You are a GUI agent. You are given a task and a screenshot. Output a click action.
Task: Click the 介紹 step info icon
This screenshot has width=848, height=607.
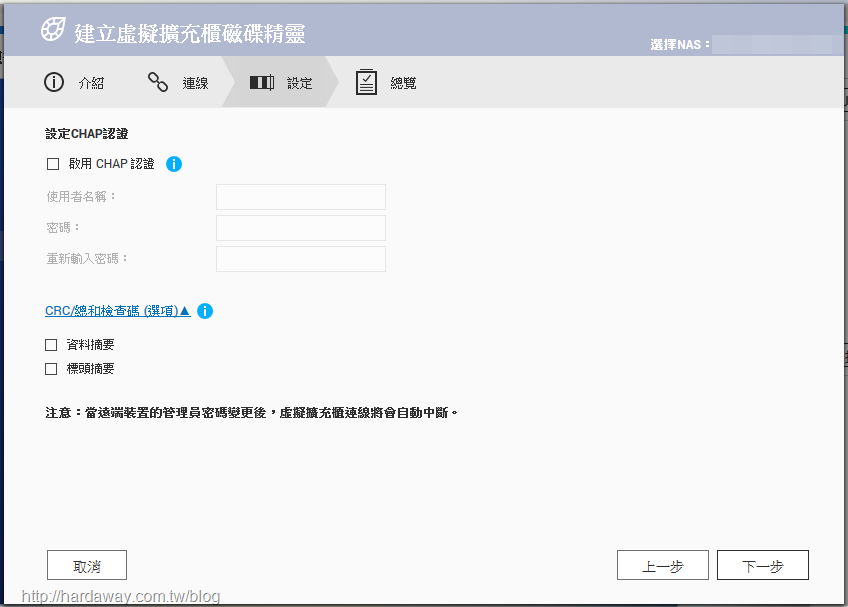point(54,82)
